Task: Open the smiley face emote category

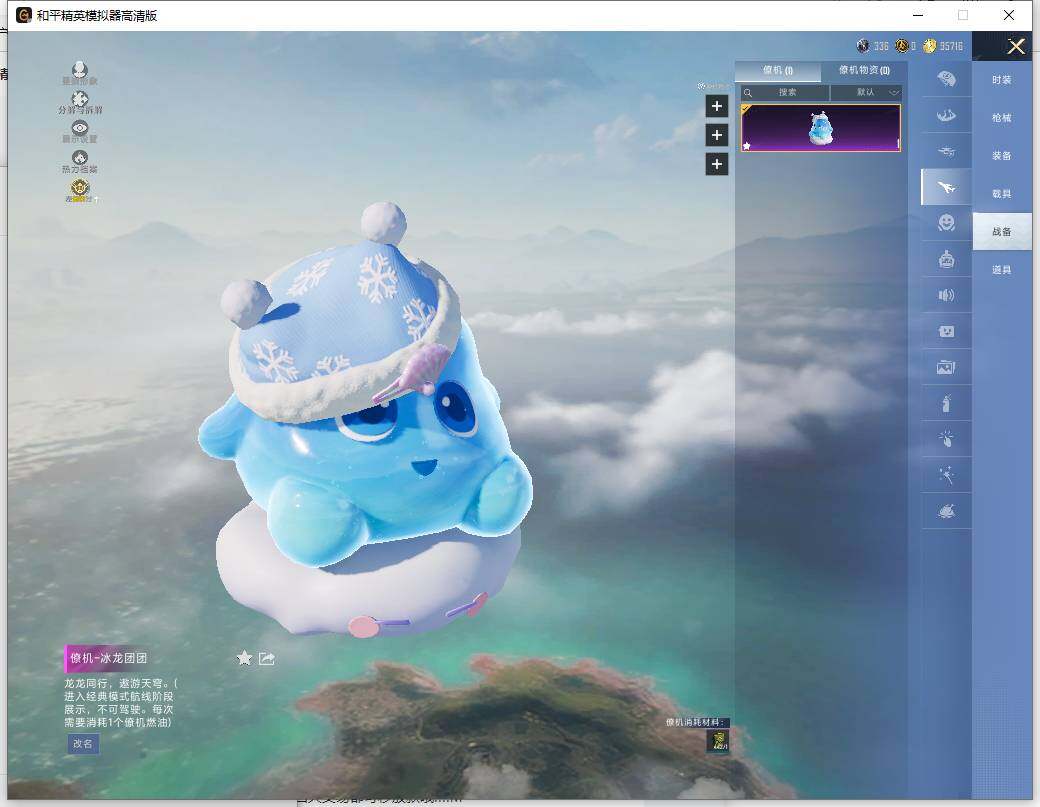Action: (x=946, y=223)
